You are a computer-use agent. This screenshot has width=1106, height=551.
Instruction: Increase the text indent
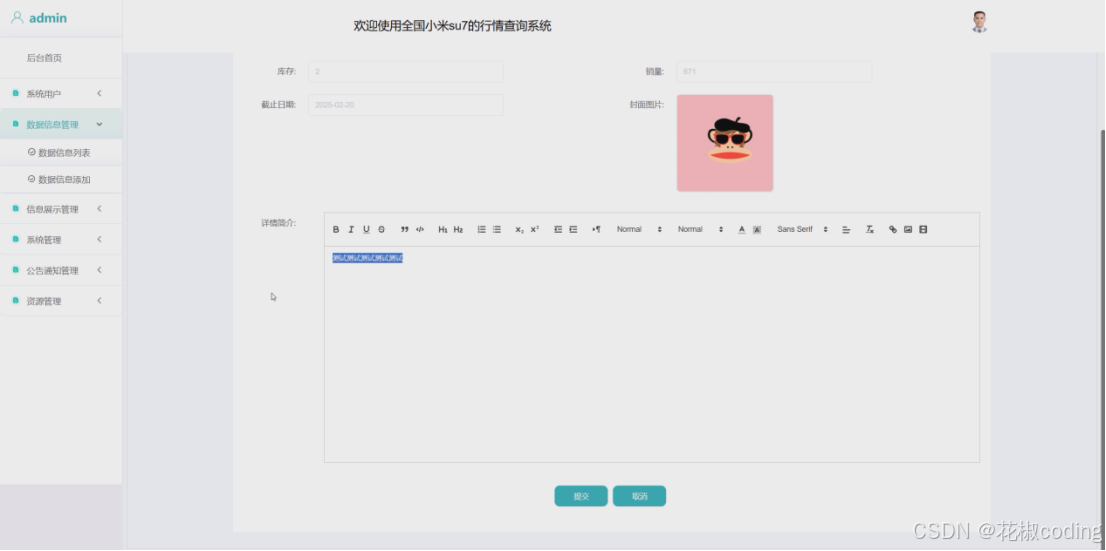(x=573, y=229)
